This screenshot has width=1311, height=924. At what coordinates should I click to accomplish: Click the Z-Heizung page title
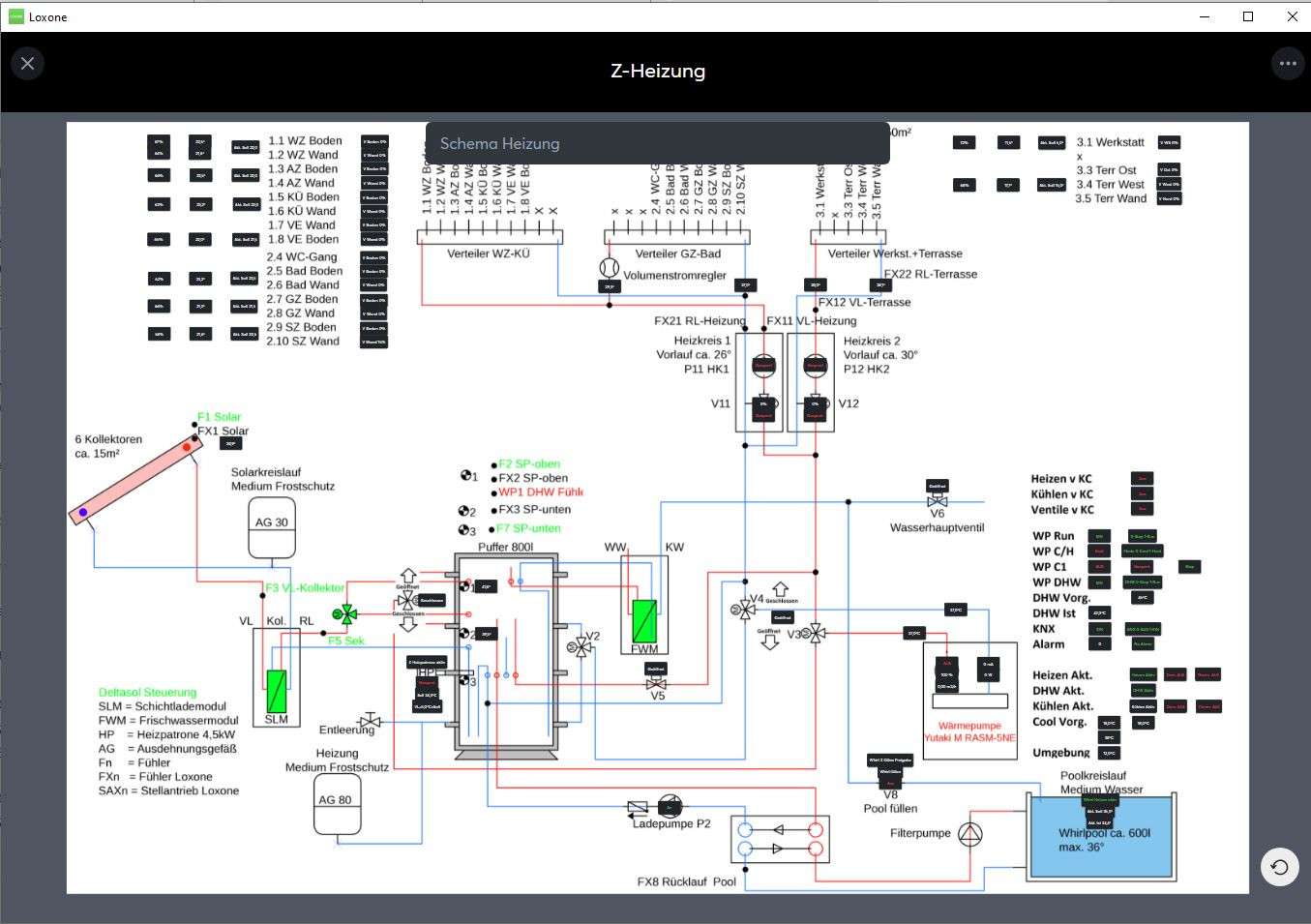pyautogui.click(x=658, y=71)
